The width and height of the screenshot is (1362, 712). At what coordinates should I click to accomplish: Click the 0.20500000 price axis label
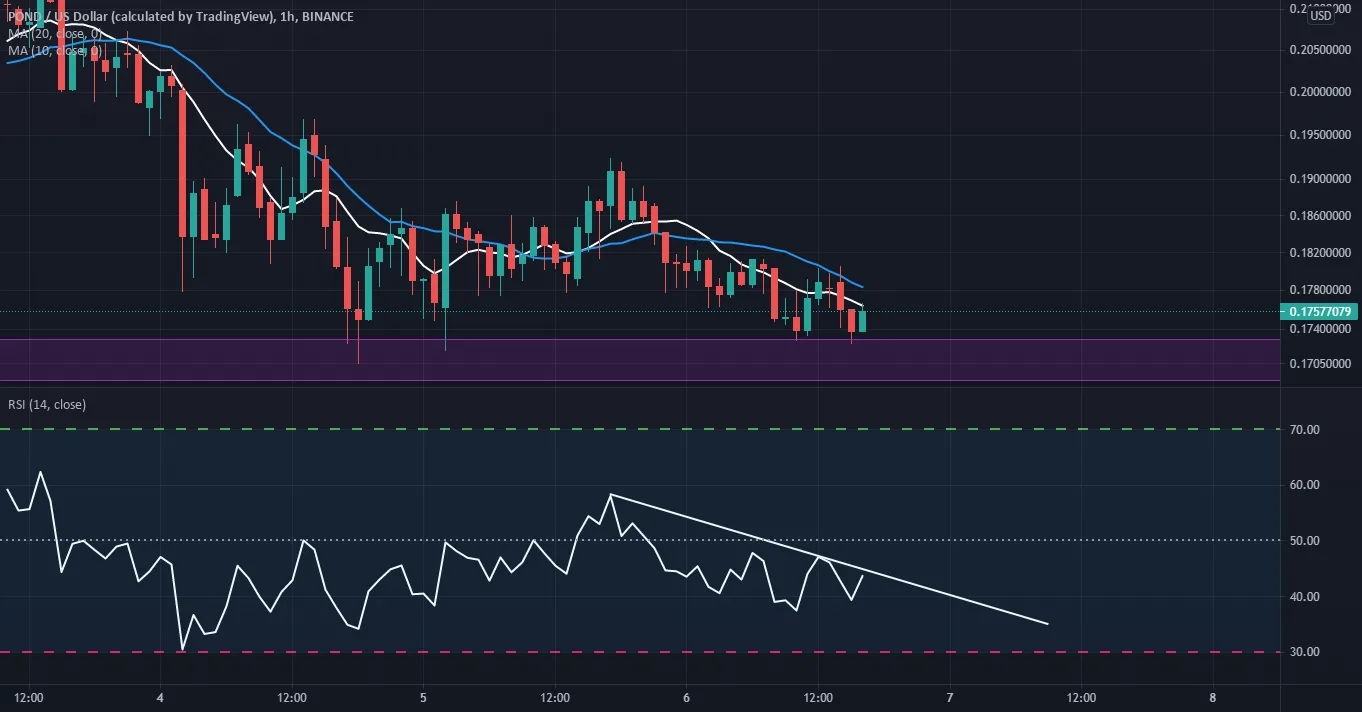pos(1319,50)
